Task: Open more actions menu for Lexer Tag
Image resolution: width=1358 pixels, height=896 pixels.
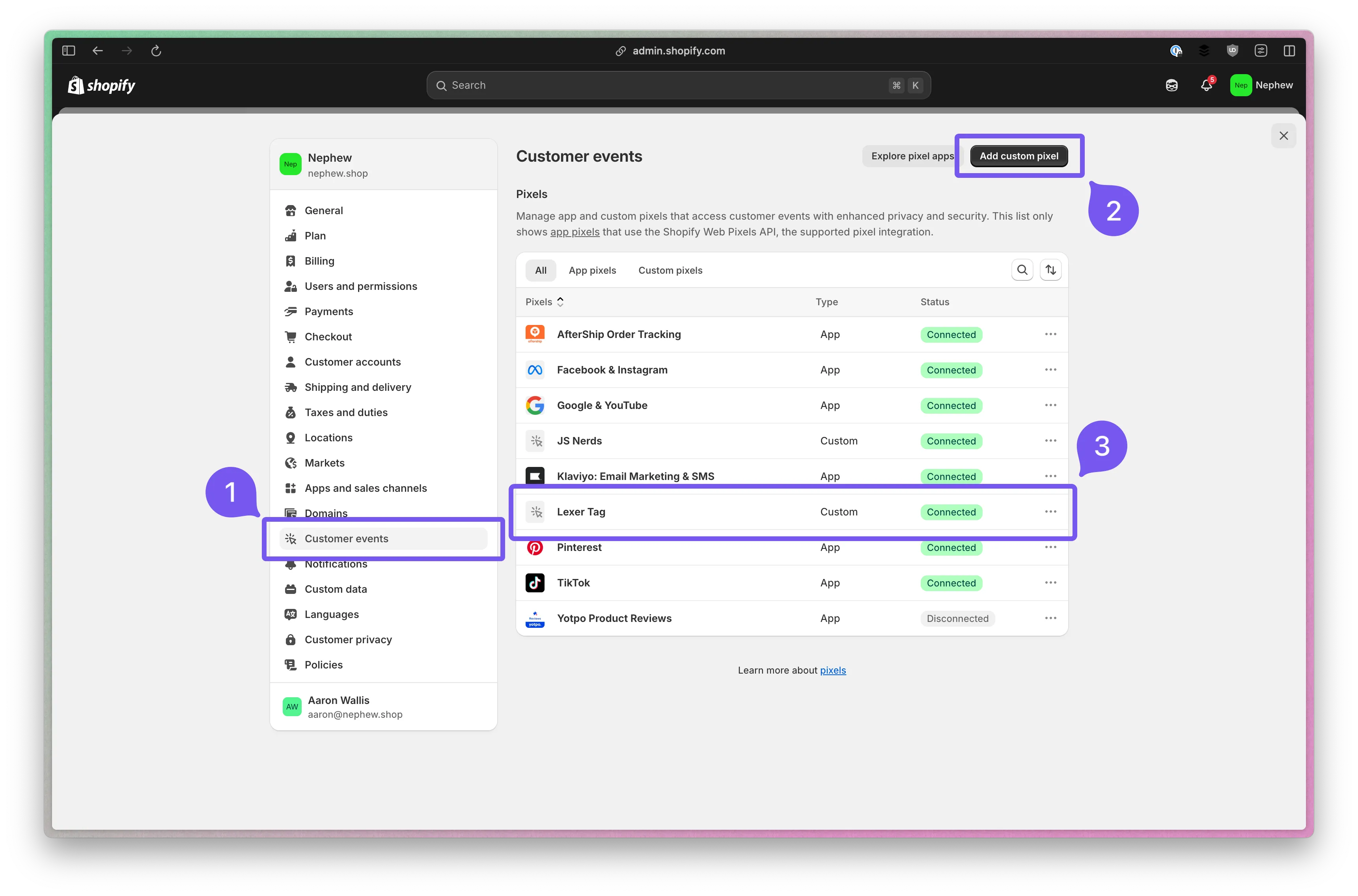Action: tap(1050, 511)
